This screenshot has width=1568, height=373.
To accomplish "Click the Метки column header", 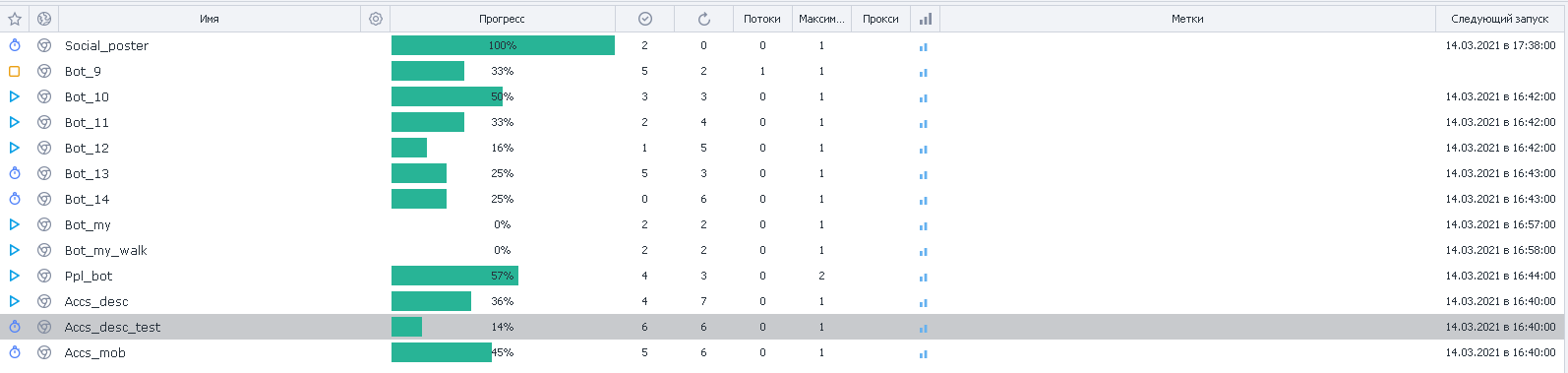I will point(1187,19).
